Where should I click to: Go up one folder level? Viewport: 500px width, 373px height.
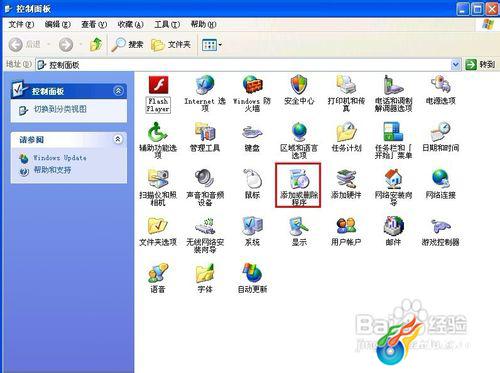96,44
